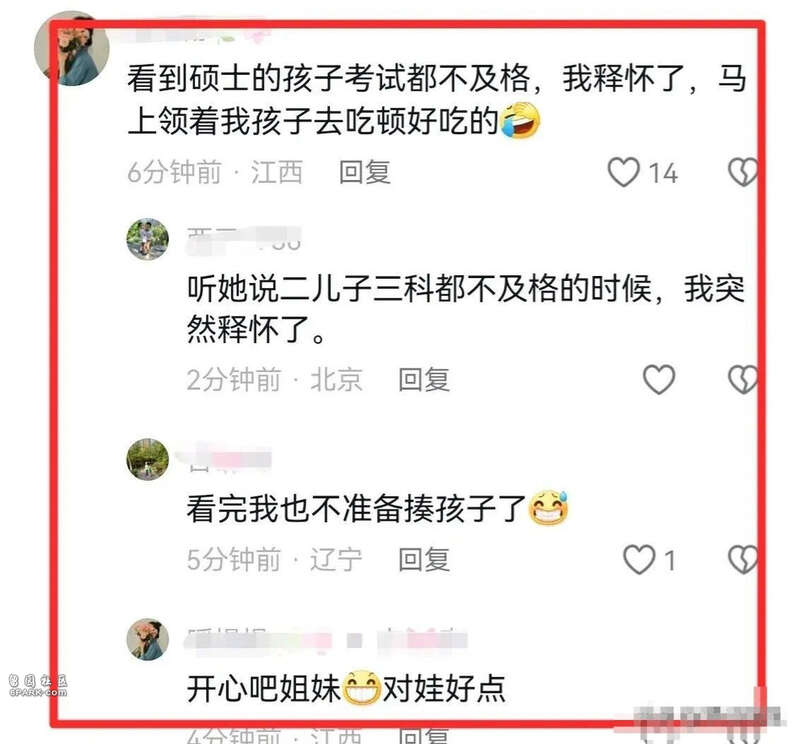Screen dimensions: 800x744
Task: View avatar of the 开心吧姐妹 commenter
Action: point(147,639)
